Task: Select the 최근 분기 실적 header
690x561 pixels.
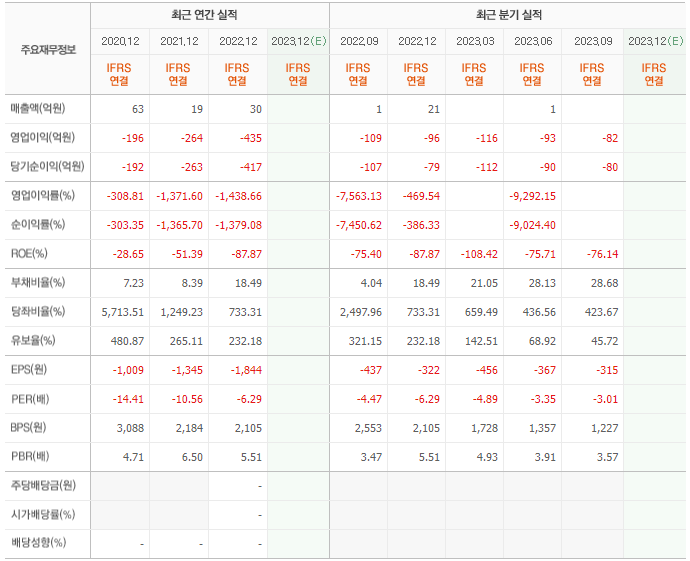Action: 509,15
